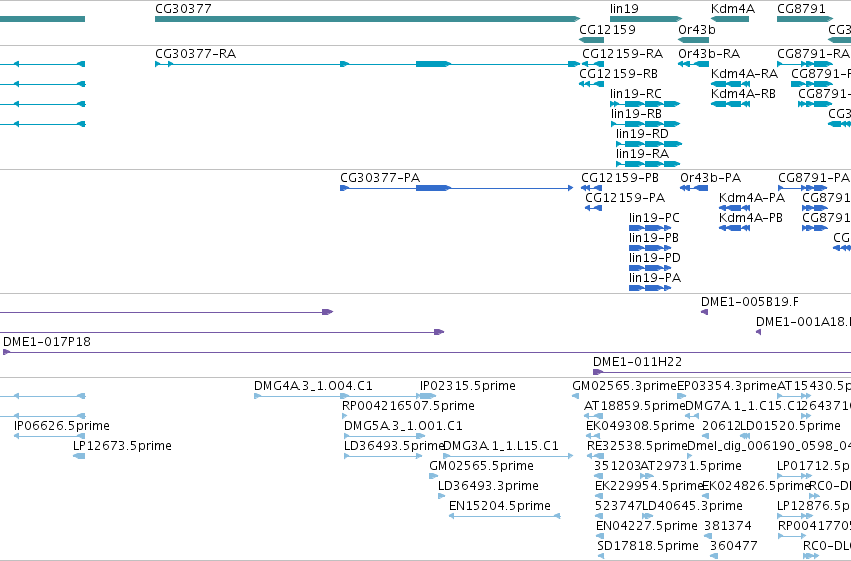Select protein lin19-PA
This screenshot has width=851, height=561.
tap(655, 278)
